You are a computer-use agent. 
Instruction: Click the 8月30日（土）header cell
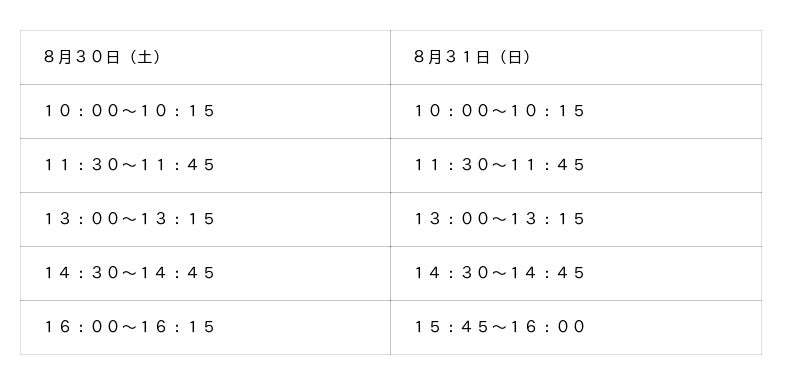(205, 57)
